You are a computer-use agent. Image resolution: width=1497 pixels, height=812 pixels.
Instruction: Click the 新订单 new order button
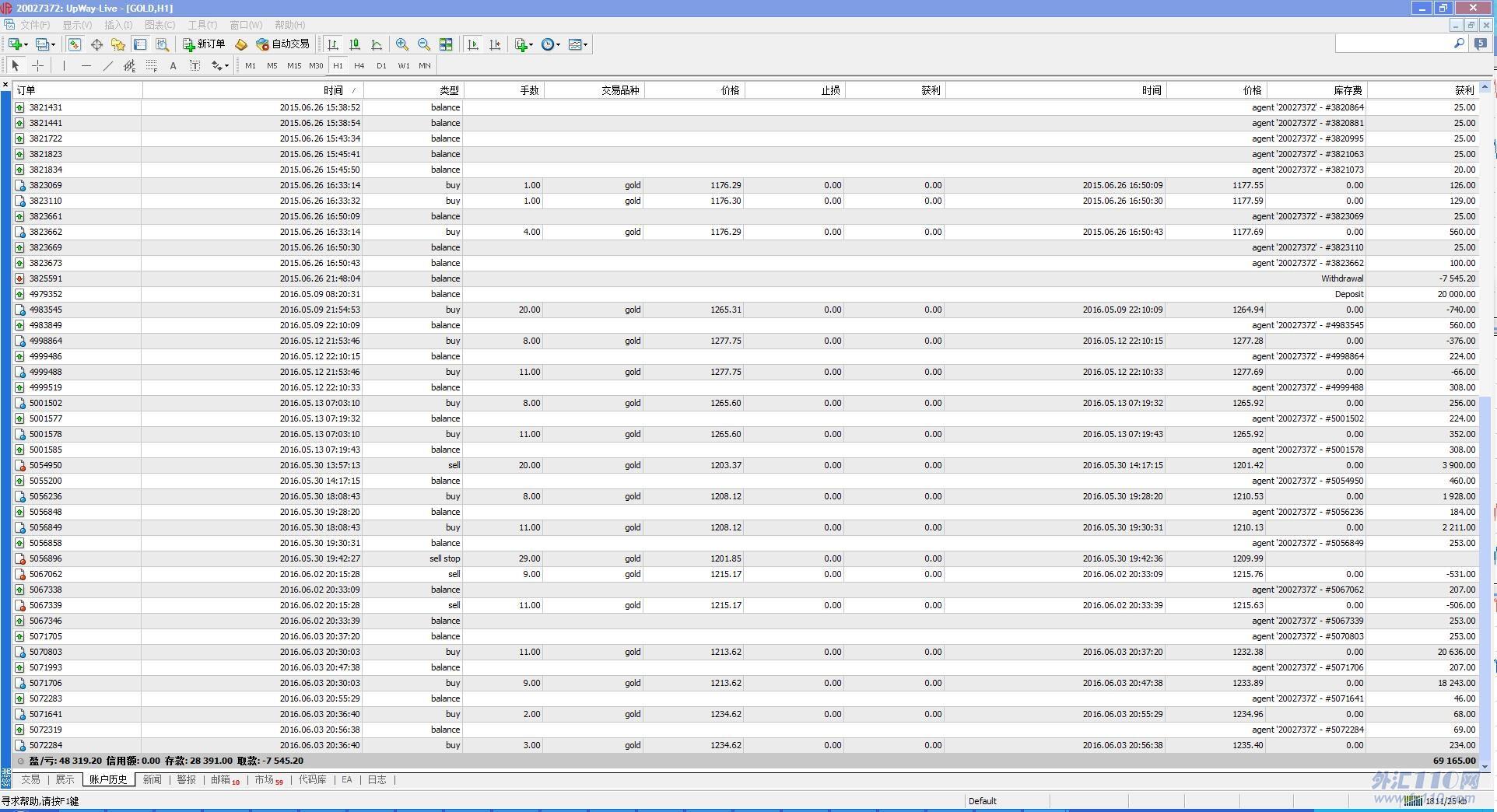click(x=204, y=44)
